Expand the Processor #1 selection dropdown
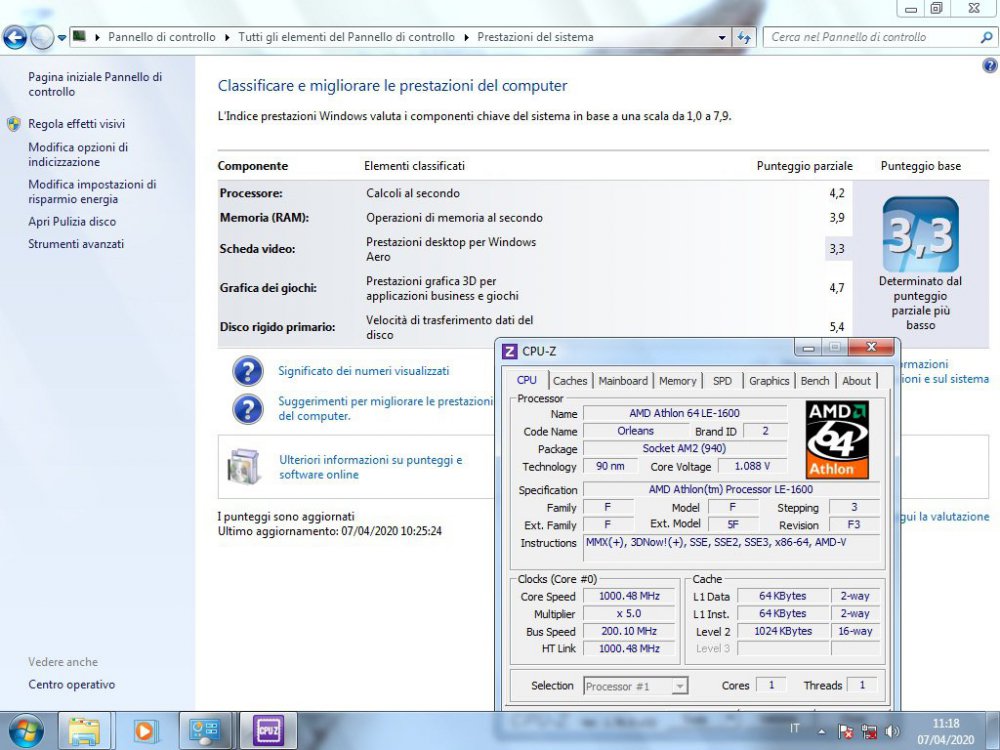Screen dimensions: 1000x750 [x=680, y=686]
